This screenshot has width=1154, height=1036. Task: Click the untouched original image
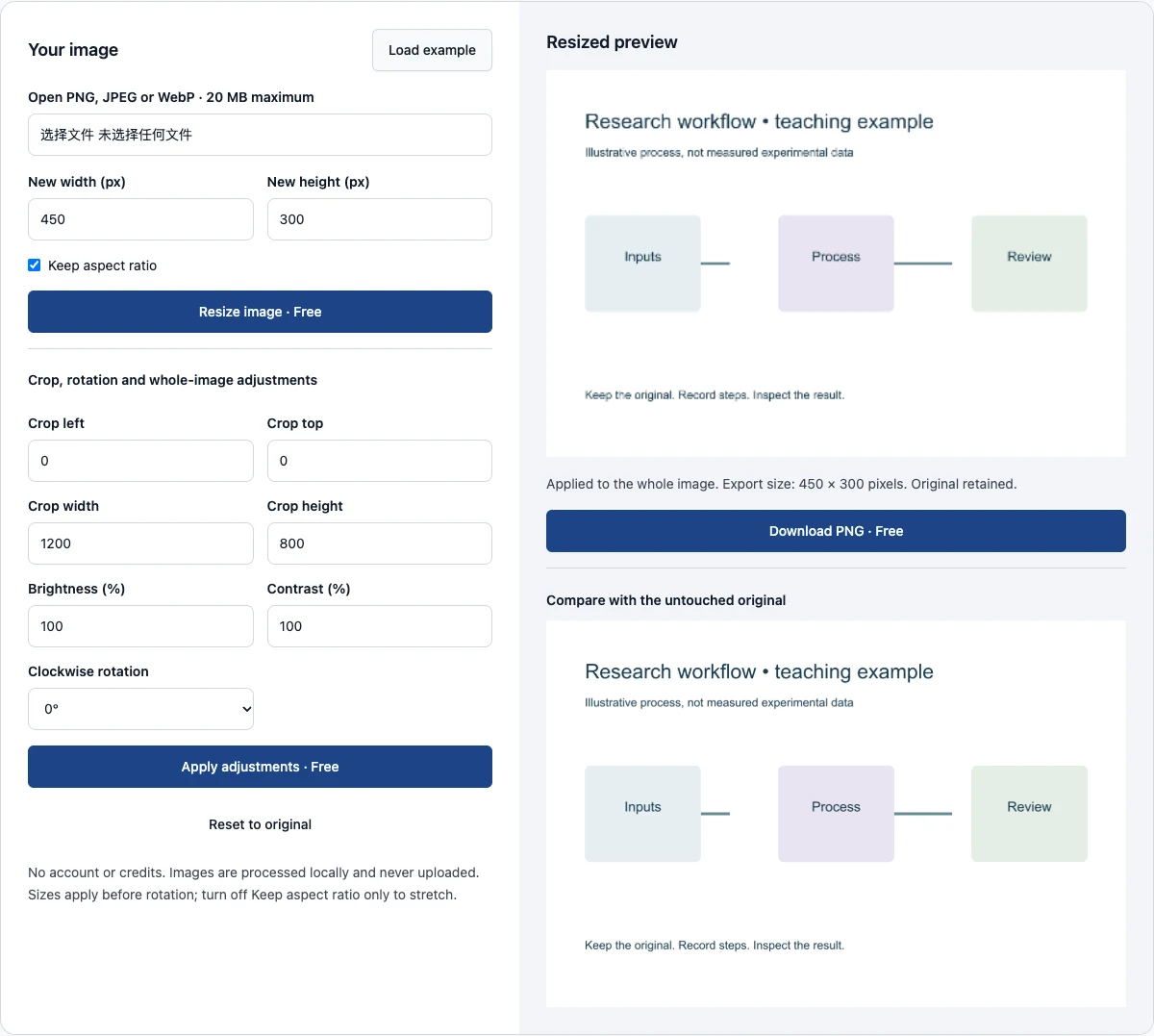[x=836, y=814]
